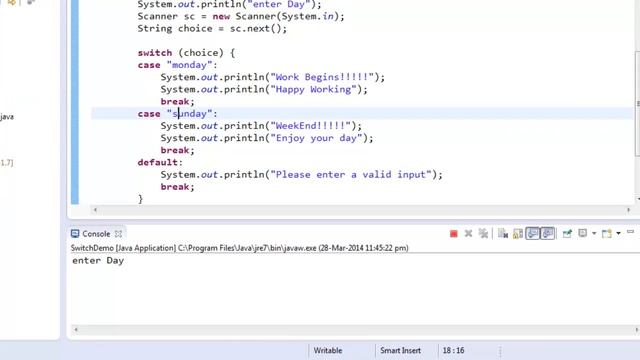The height and width of the screenshot is (360, 640).
Task: Click Remove All Terminated Launches double-X icon
Action: pyautogui.click(x=483, y=233)
